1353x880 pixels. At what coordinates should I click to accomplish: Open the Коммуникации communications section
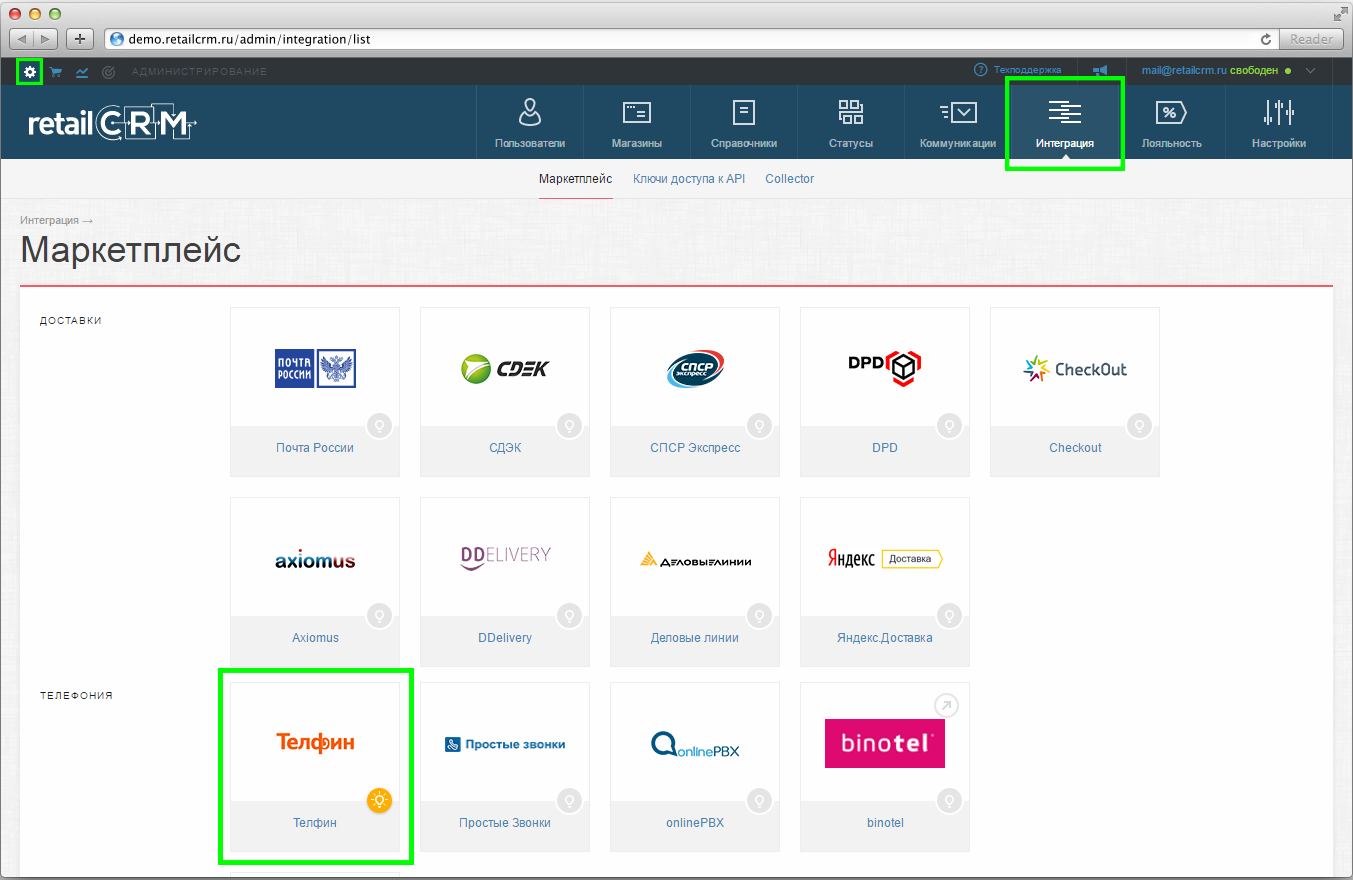(958, 122)
